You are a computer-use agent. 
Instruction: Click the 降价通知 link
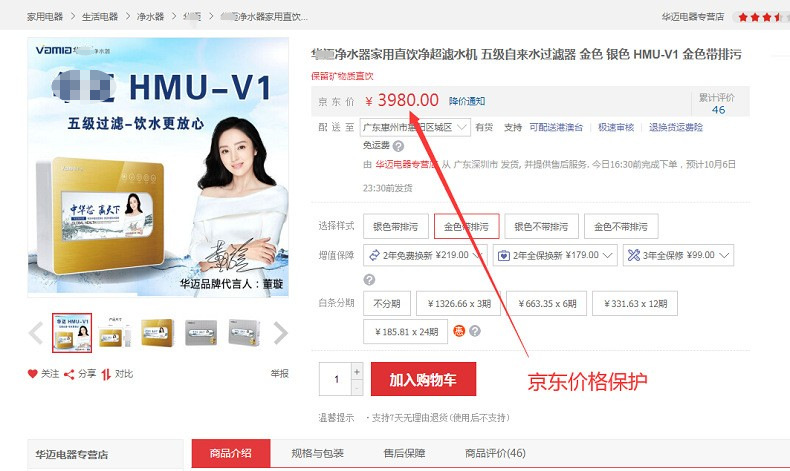(467, 101)
